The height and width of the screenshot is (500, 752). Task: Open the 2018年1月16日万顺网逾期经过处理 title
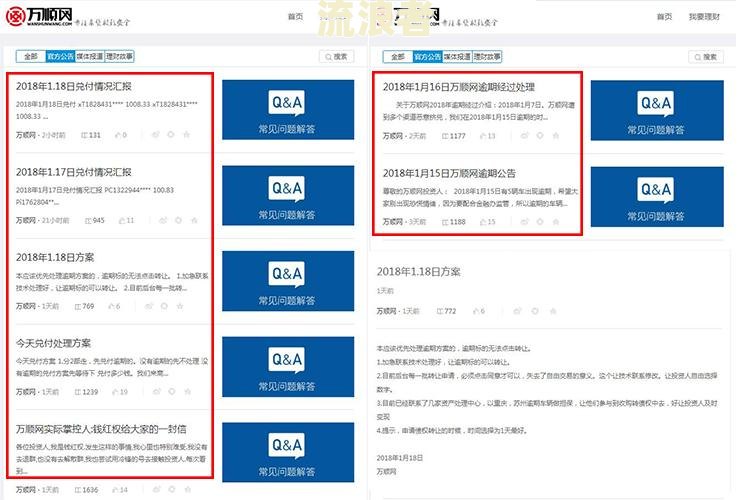point(458,87)
